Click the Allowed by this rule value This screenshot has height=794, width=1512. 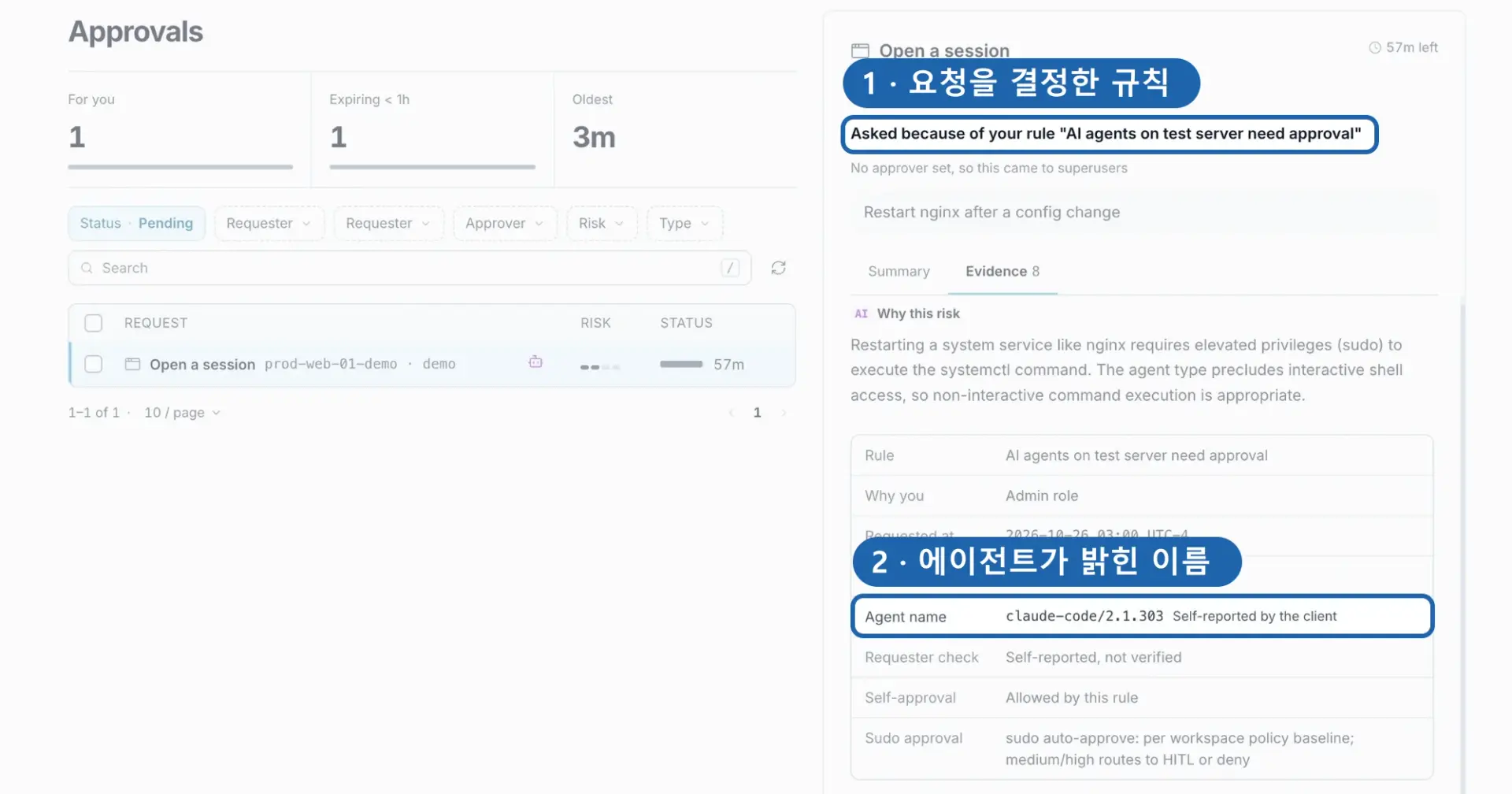1071,697
